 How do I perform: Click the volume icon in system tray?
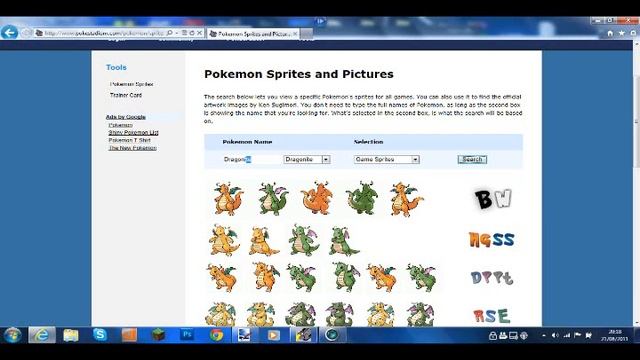pyautogui.click(x=555, y=336)
